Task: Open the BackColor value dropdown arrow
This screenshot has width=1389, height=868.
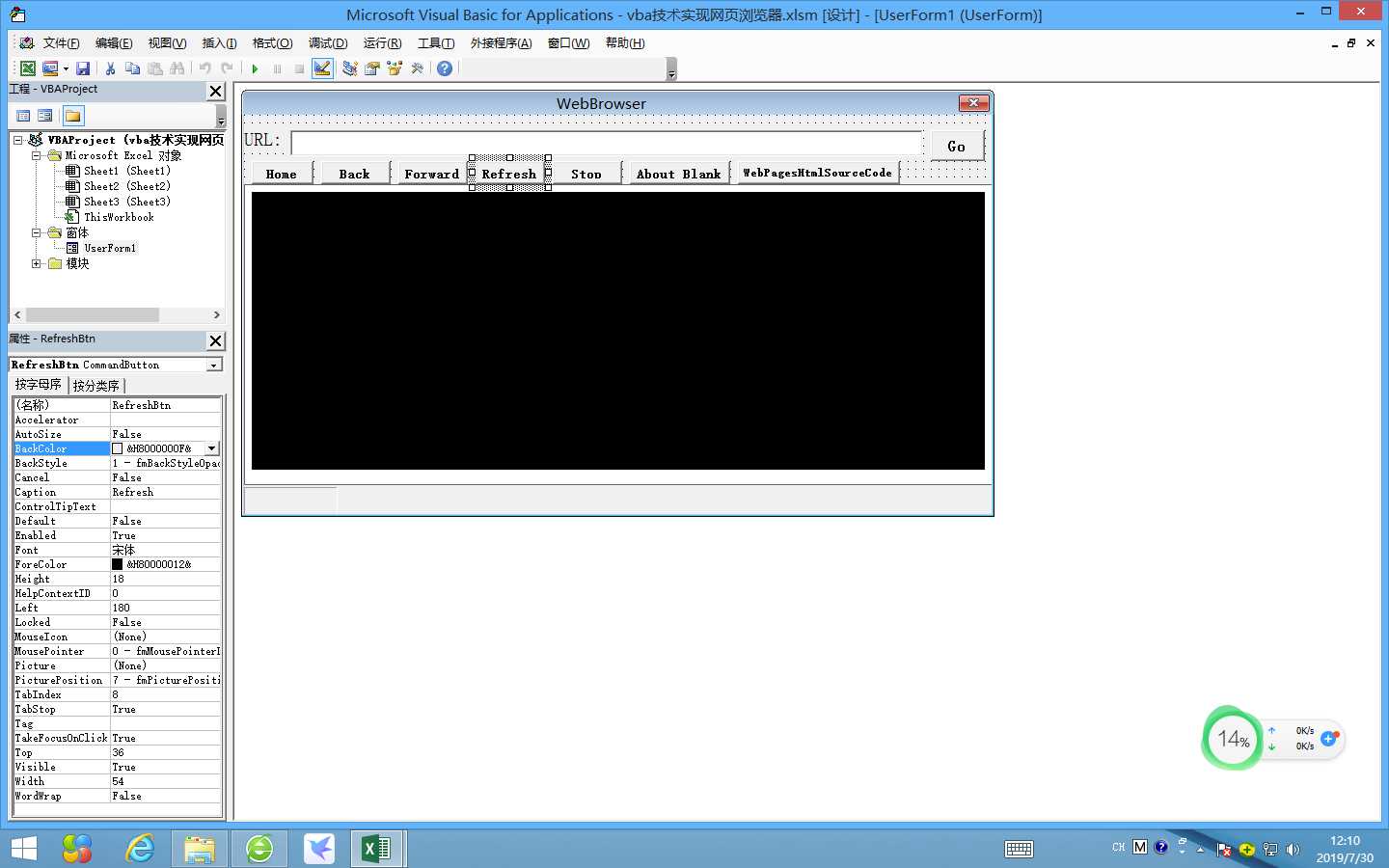Action: click(x=212, y=448)
